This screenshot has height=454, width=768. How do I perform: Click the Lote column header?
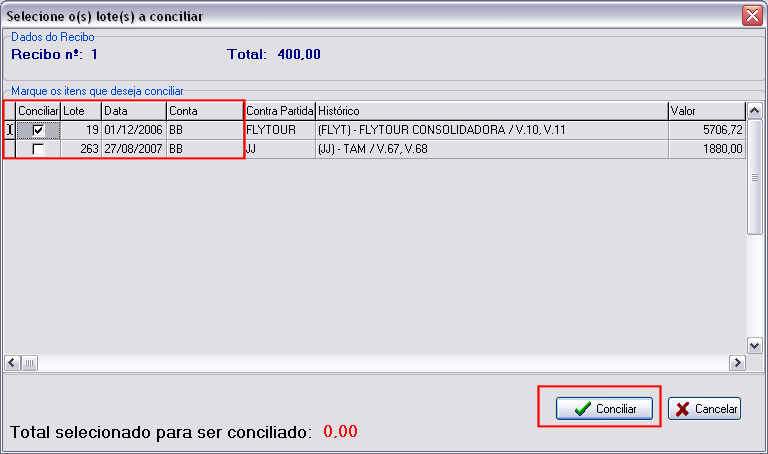[x=81, y=111]
